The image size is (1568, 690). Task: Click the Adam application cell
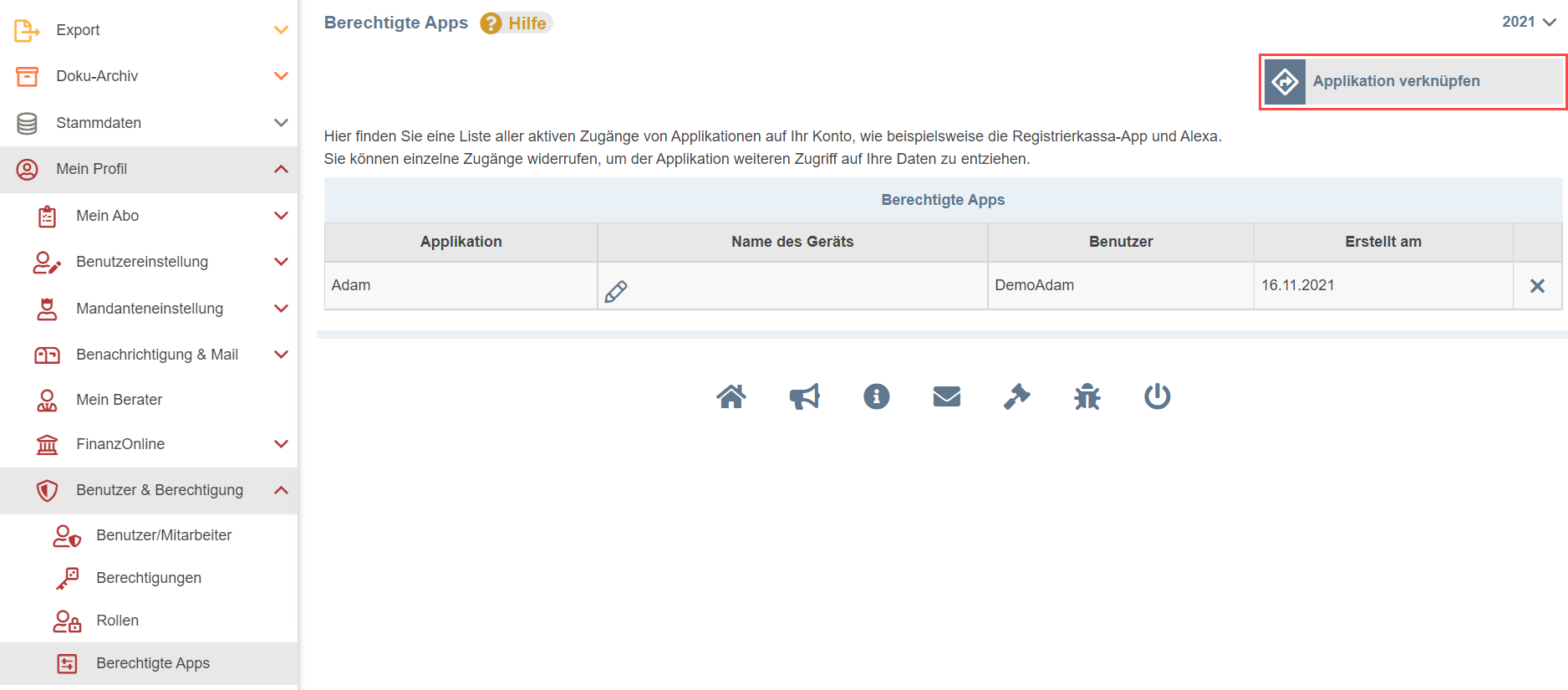click(x=461, y=286)
